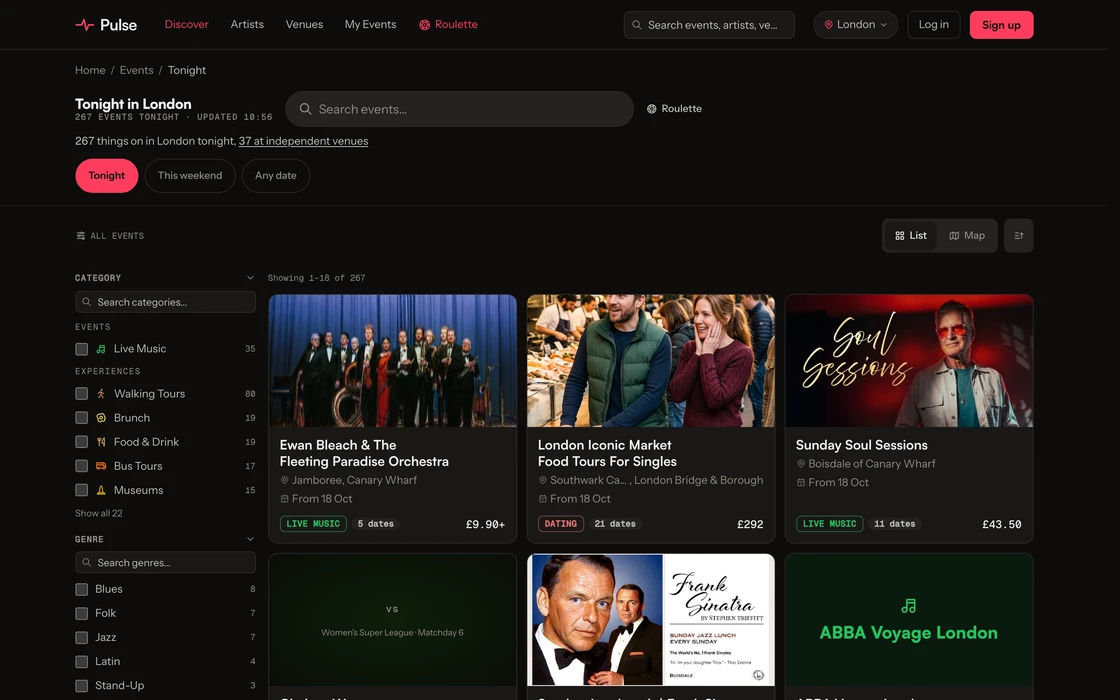Tick the Latin genre checkbox

point(81,661)
